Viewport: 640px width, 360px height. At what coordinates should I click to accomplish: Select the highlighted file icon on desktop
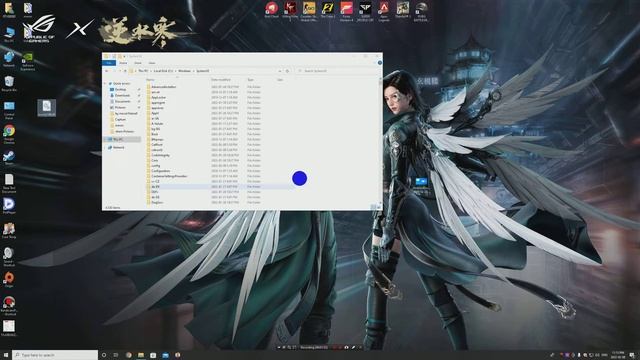tap(47, 108)
